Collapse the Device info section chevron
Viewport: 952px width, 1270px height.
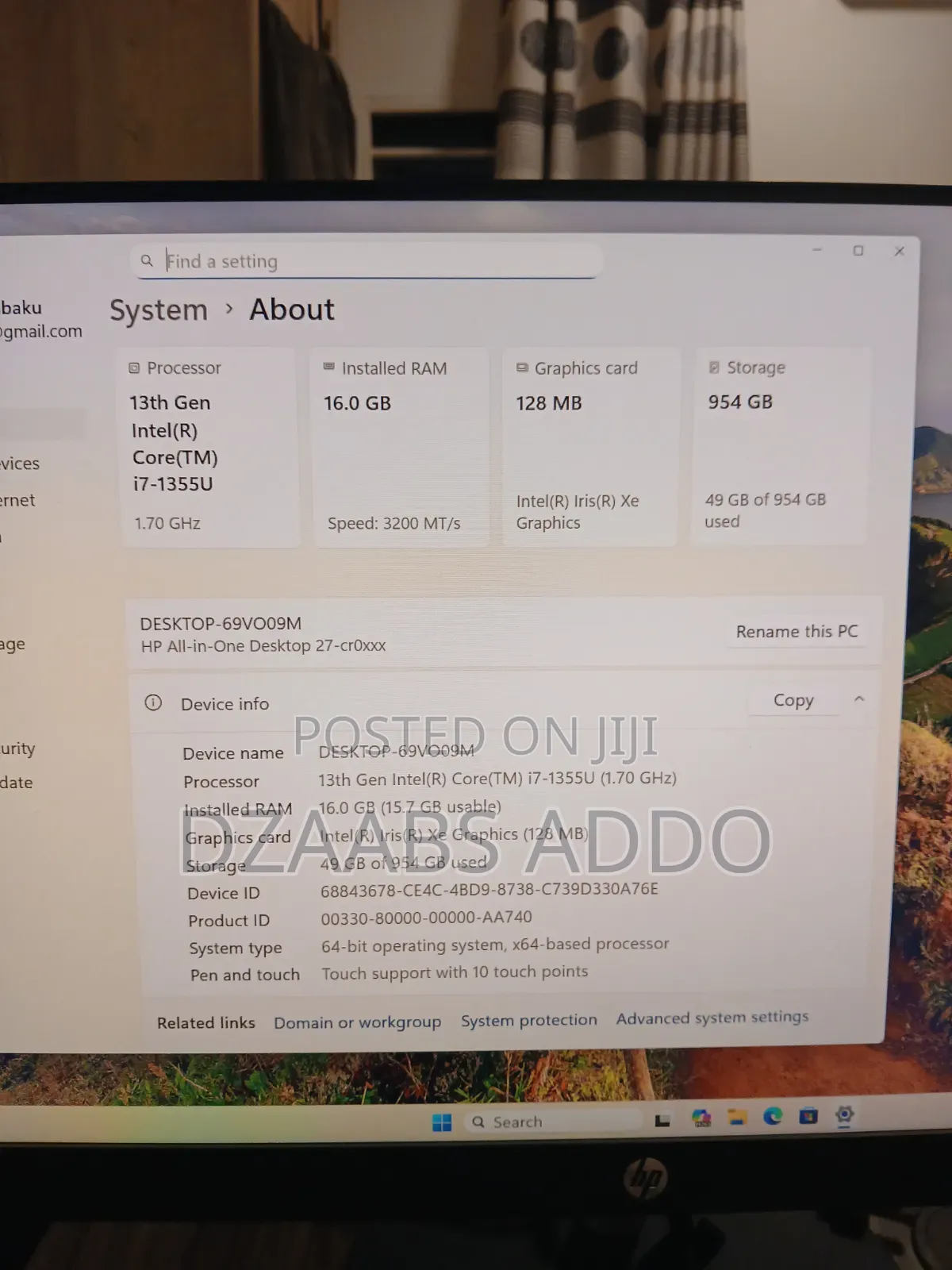point(859,698)
